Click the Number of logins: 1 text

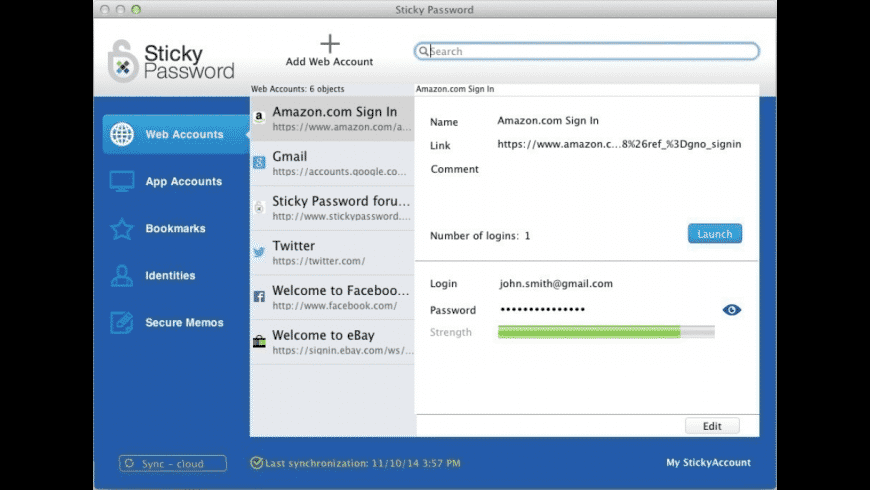coord(480,236)
